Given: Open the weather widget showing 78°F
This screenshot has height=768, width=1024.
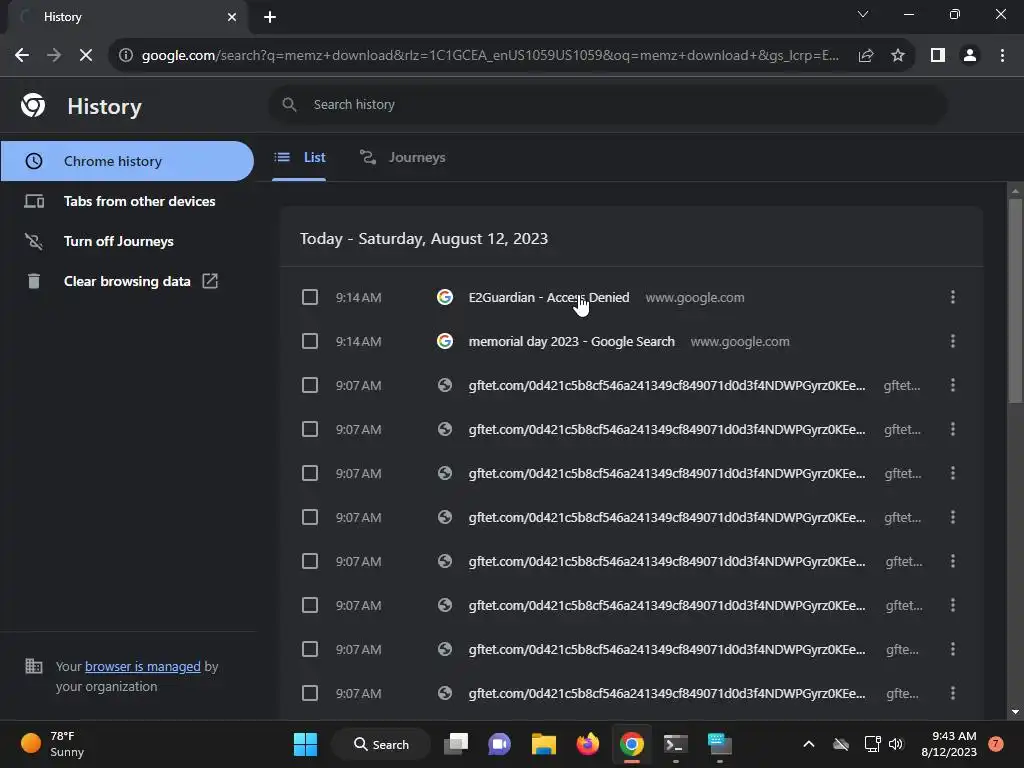Looking at the screenshot, I should tap(54, 744).
